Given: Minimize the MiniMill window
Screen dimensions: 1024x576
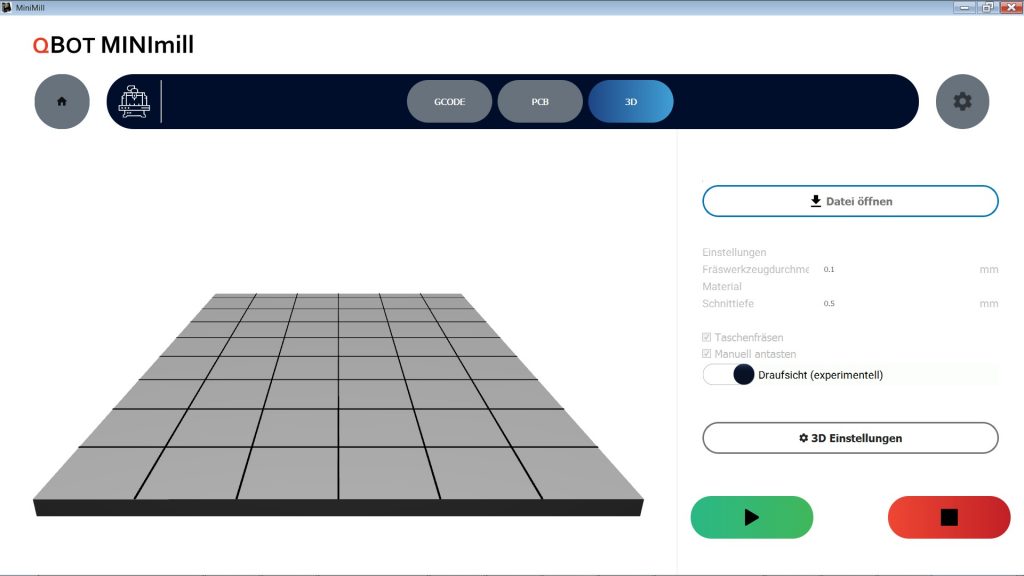Looking at the screenshot, I should [x=965, y=7].
